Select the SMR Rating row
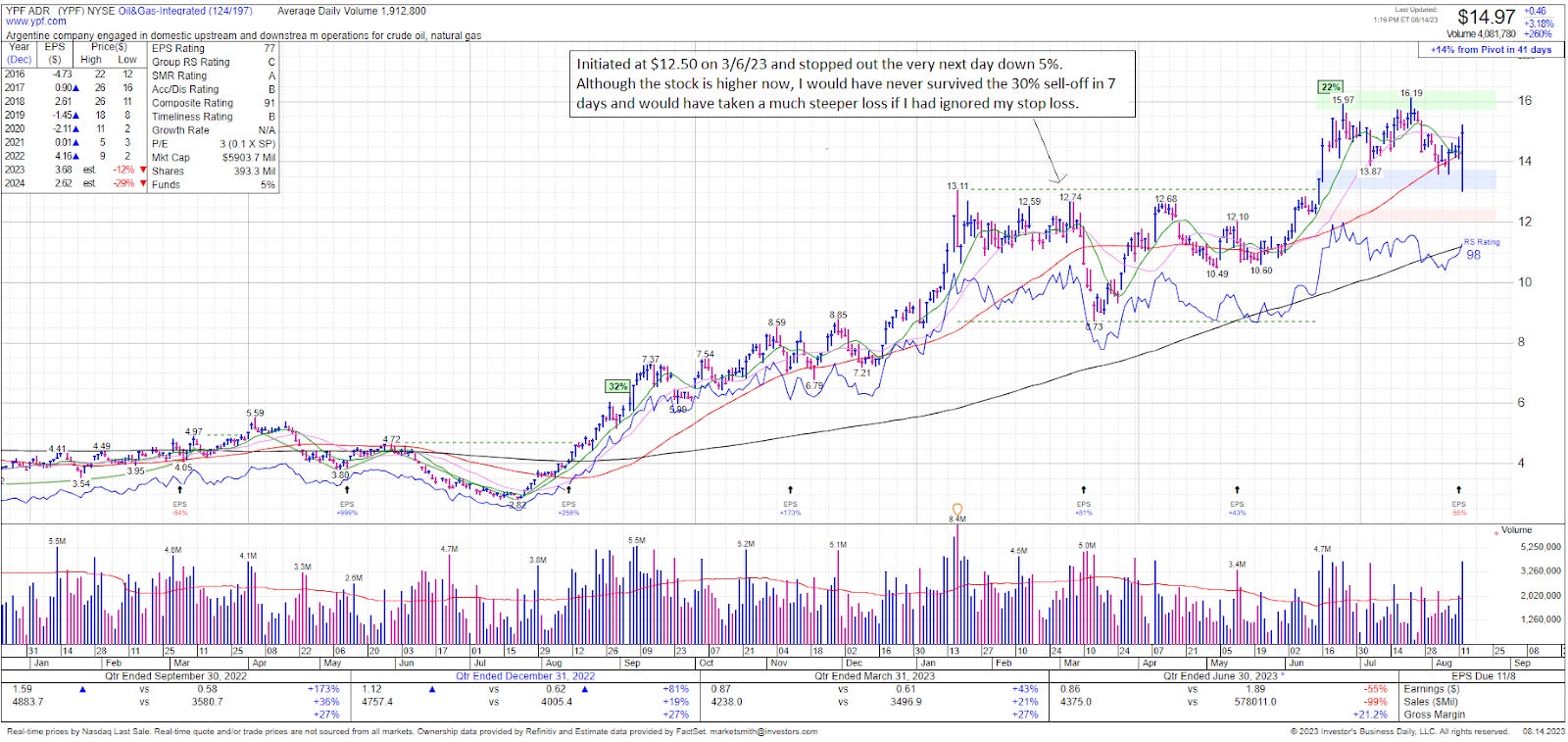 pos(214,75)
